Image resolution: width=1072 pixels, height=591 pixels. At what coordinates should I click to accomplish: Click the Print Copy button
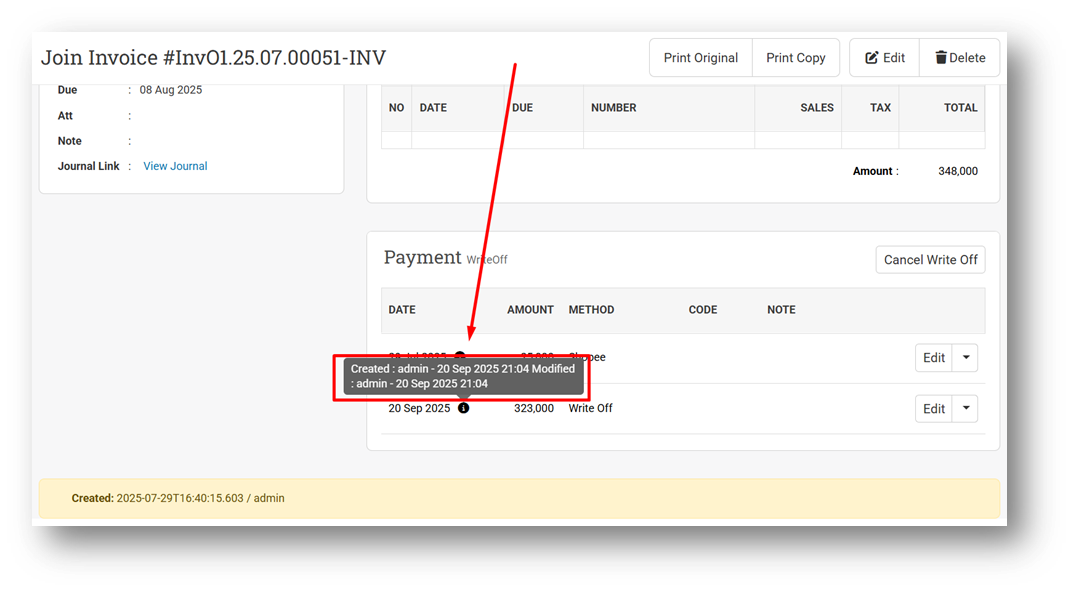(x=796, y=58)
